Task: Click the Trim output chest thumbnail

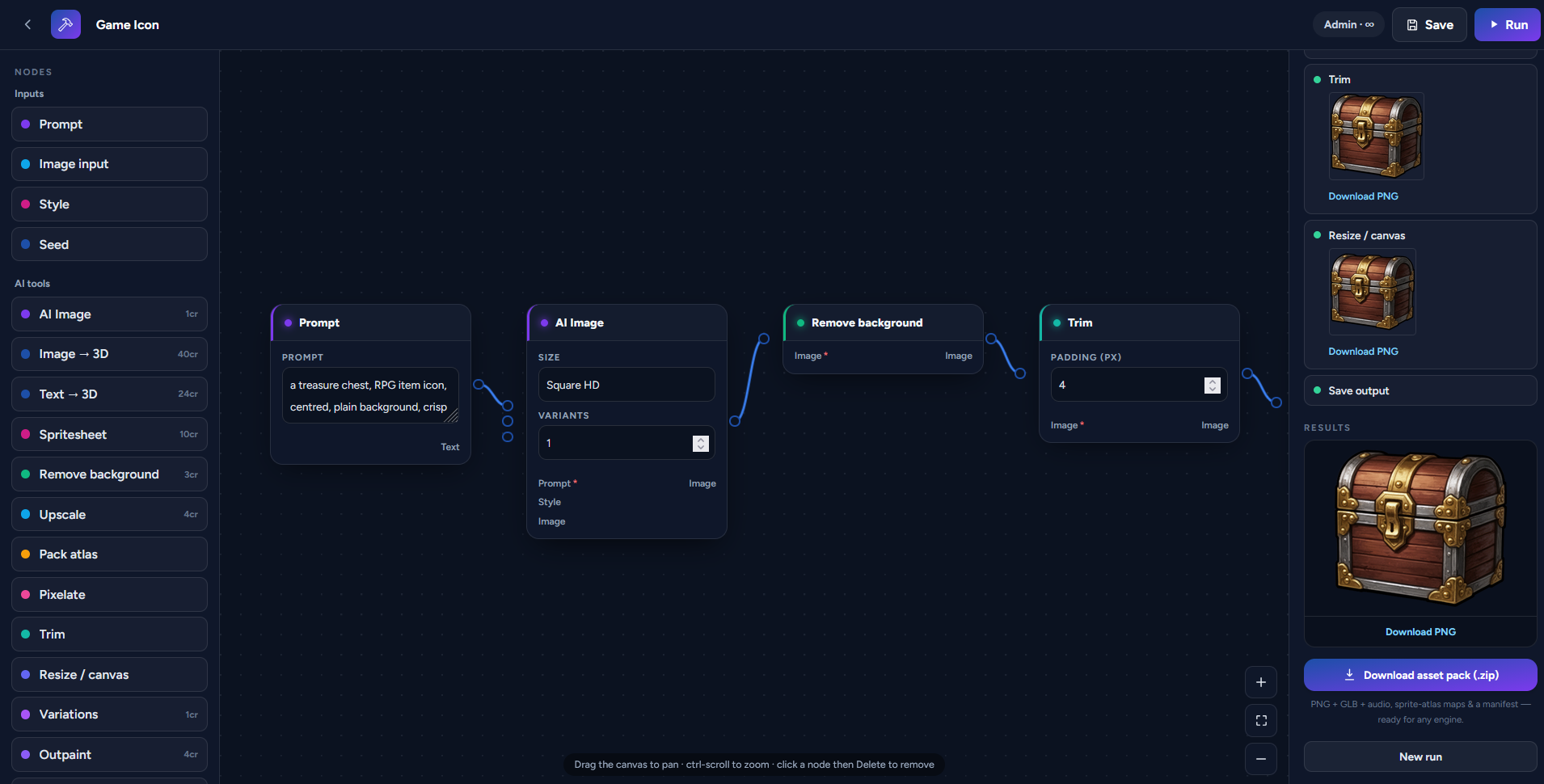Action: point(1377,136)
